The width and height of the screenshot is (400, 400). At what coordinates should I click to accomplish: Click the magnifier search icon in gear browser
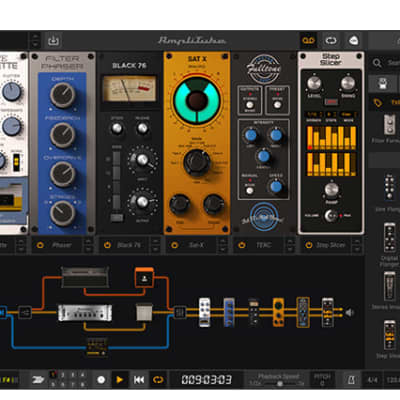[377, 63]
